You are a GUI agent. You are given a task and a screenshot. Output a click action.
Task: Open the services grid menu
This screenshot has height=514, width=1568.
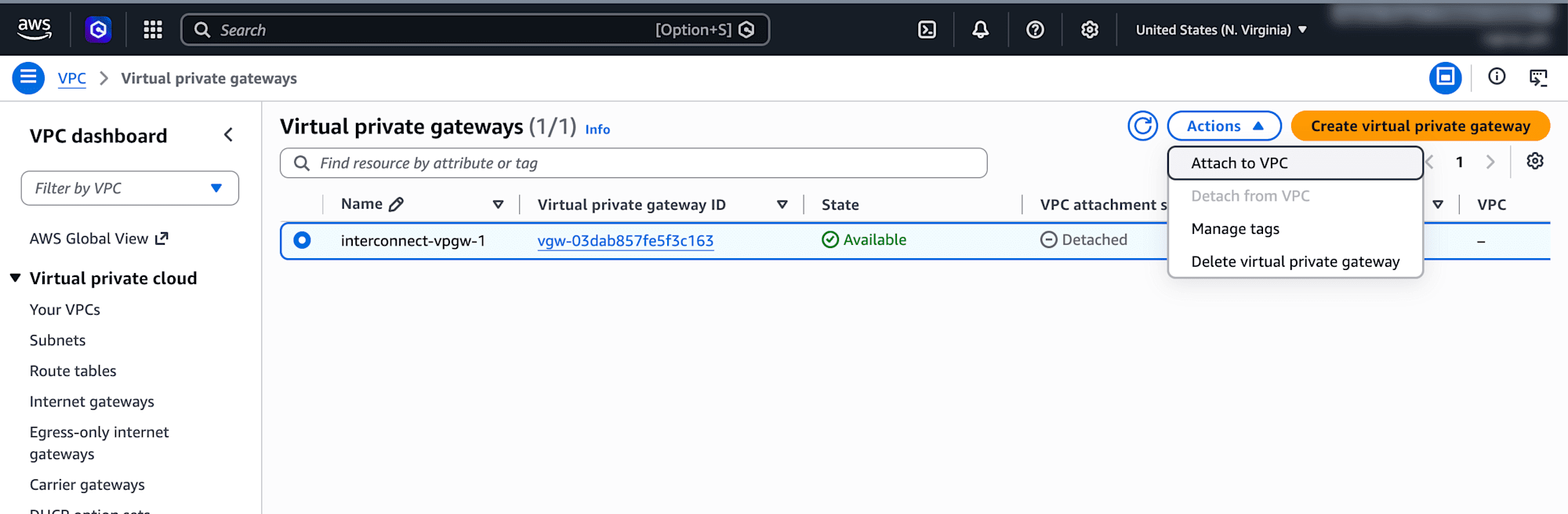pyautogui.click(x=153, y=30)
